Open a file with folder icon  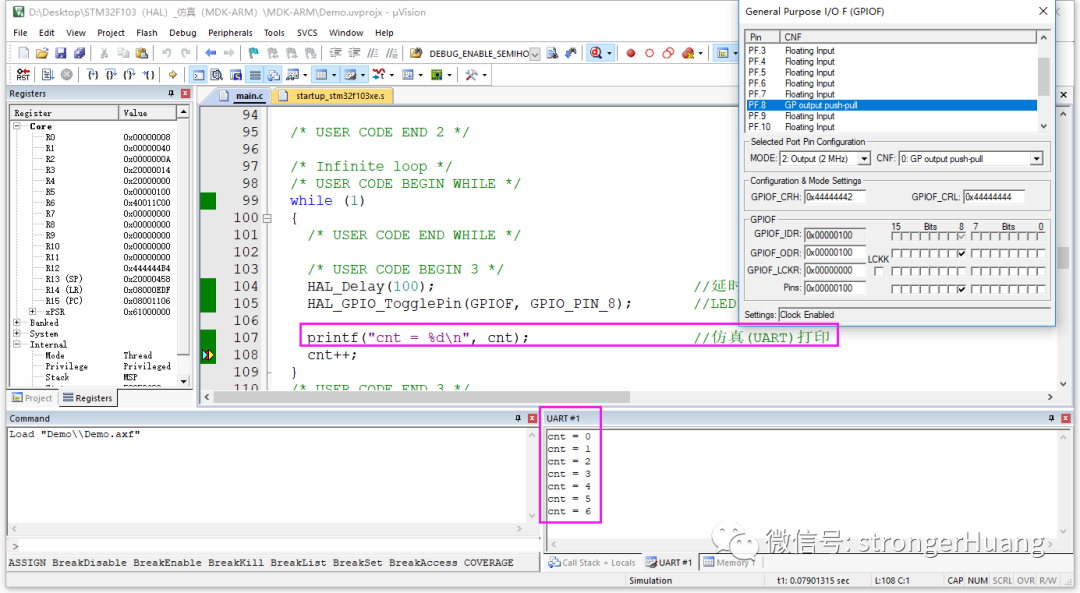42,53
